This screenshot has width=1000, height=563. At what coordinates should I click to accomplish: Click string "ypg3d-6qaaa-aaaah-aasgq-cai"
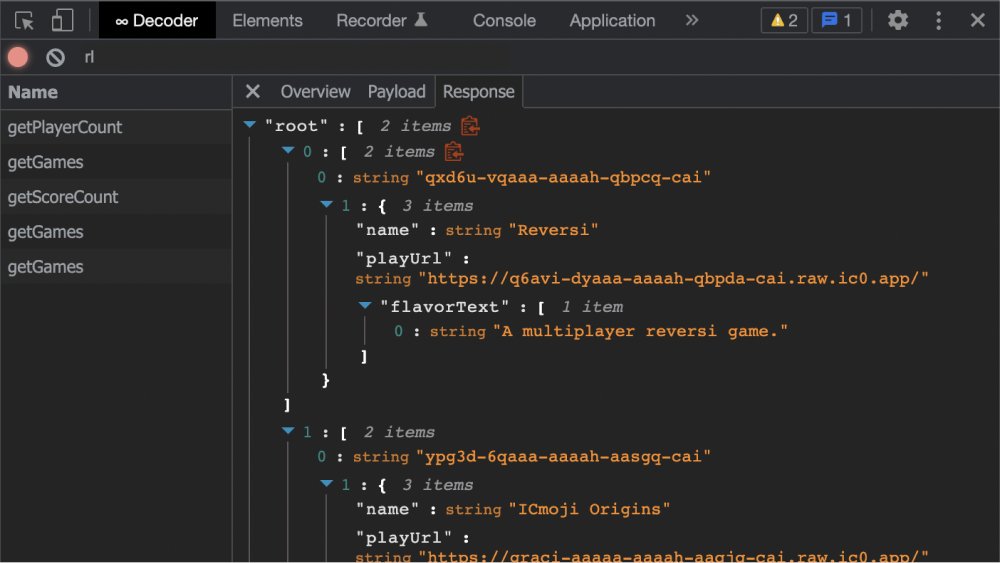click(x=563, y=457)
